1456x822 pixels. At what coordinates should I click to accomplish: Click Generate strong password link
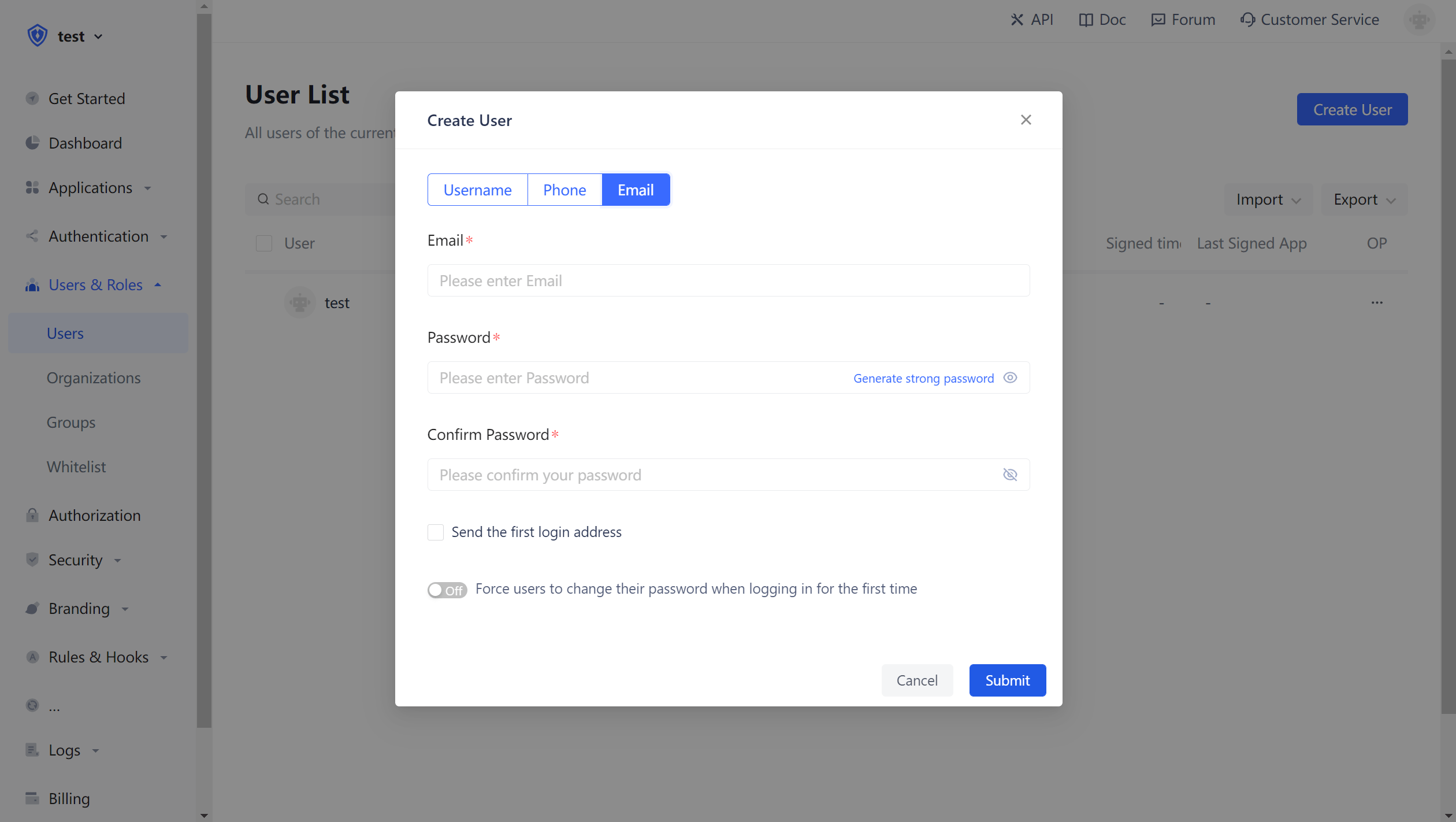pyautogui.click(x=923, y=378)
